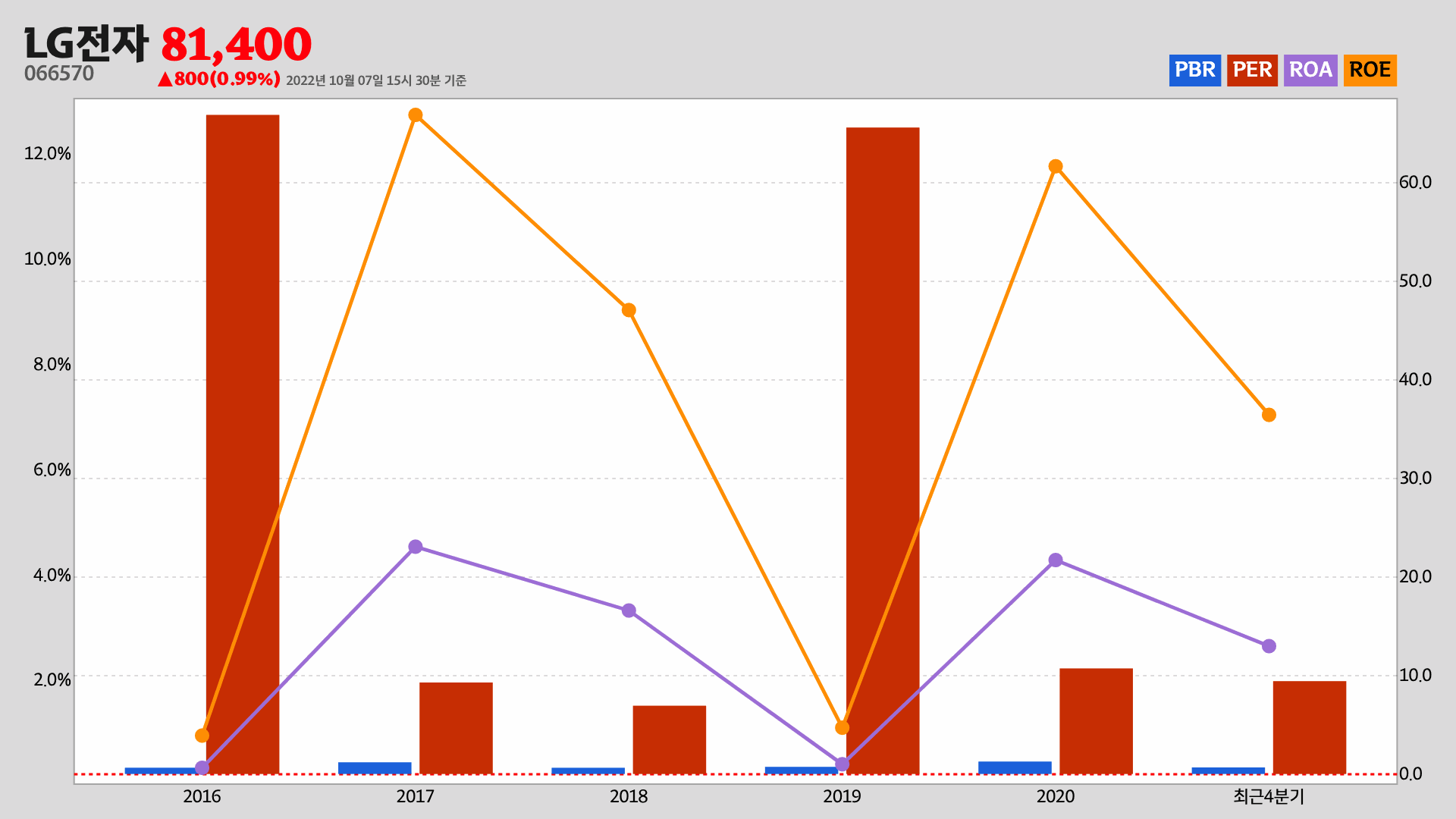Viewport: 1456px width, 819px height.
Task: Click the orange ROE point for 2020
Action: pyautogui.click(x=1056, y=167)
